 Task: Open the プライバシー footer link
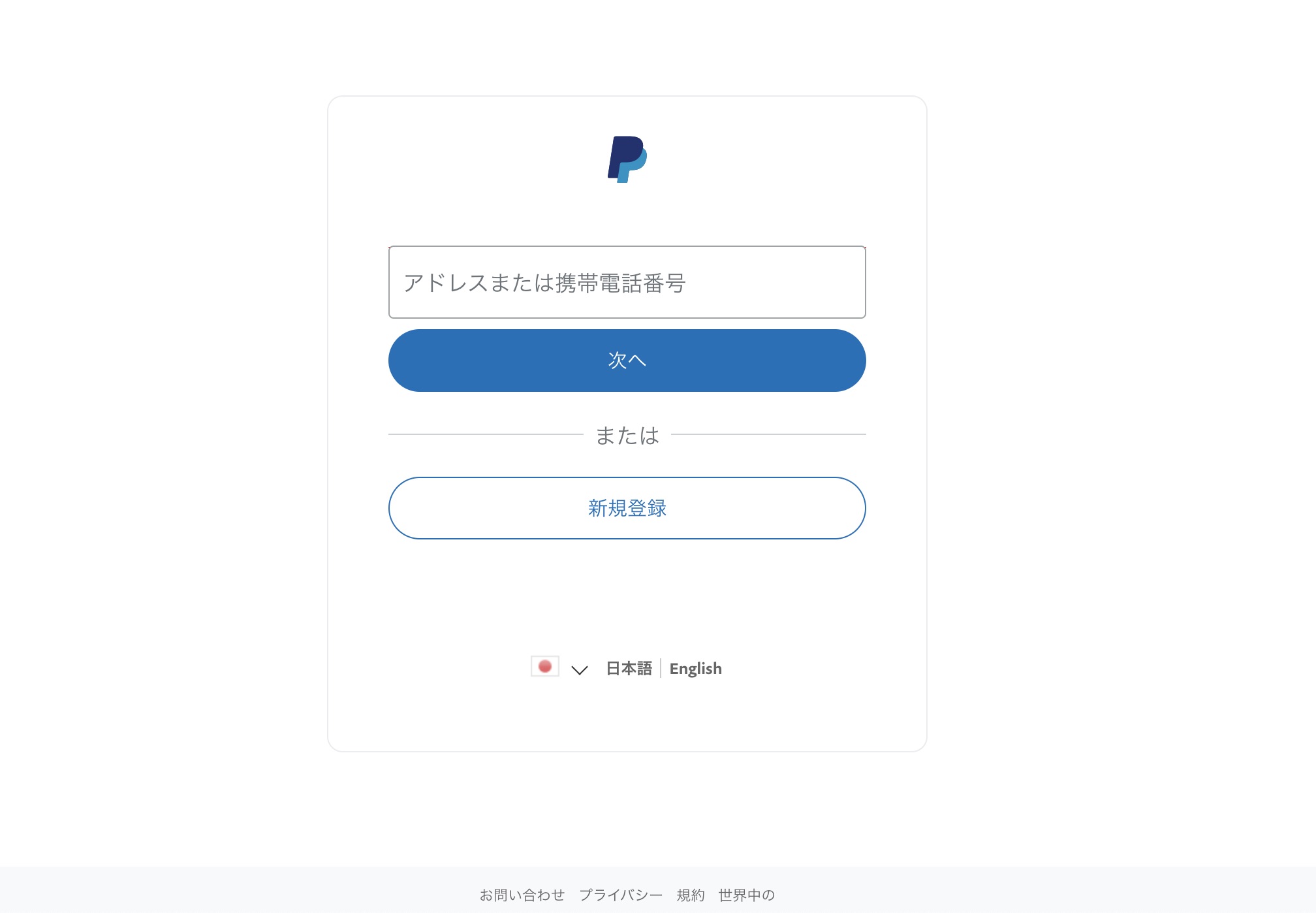pyautogui.click(x=621, y=895)
